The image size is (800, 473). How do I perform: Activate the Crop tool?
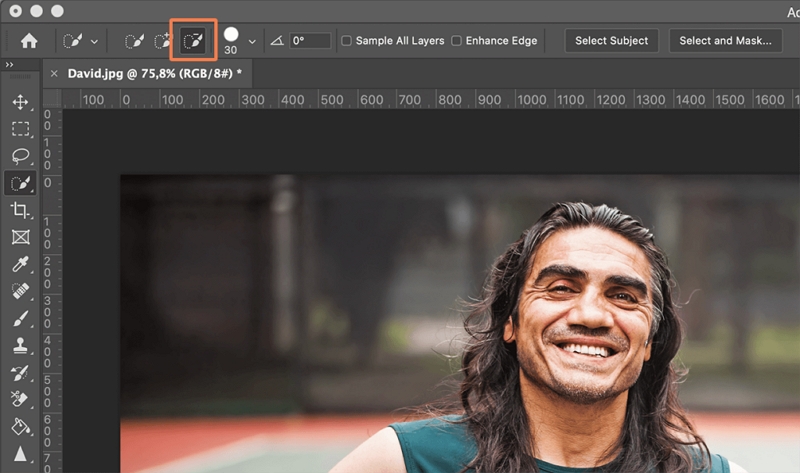pos(20,210)
